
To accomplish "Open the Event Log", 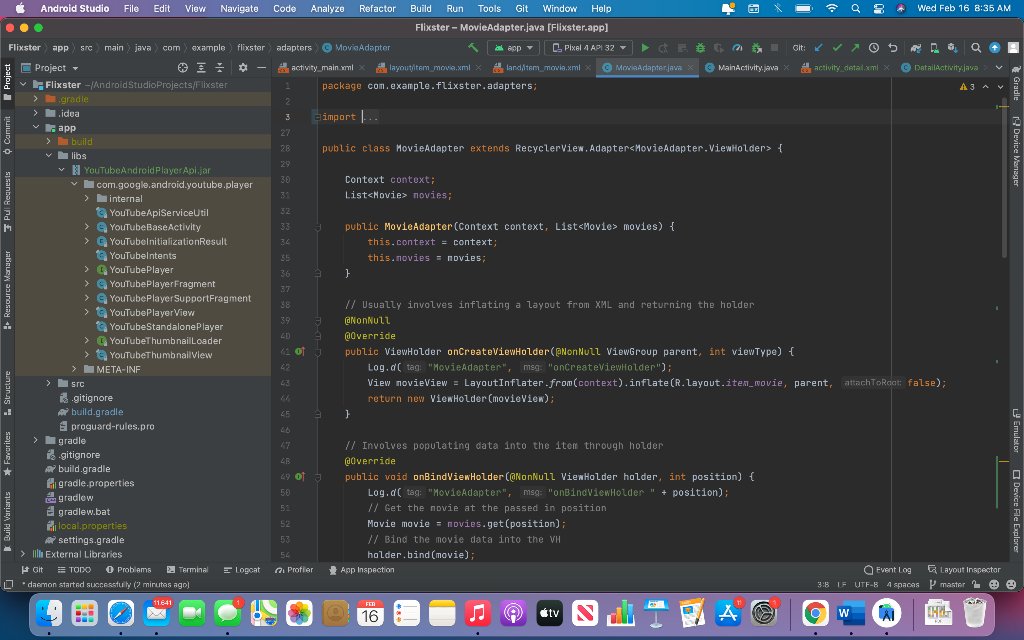I will (887, 569).
